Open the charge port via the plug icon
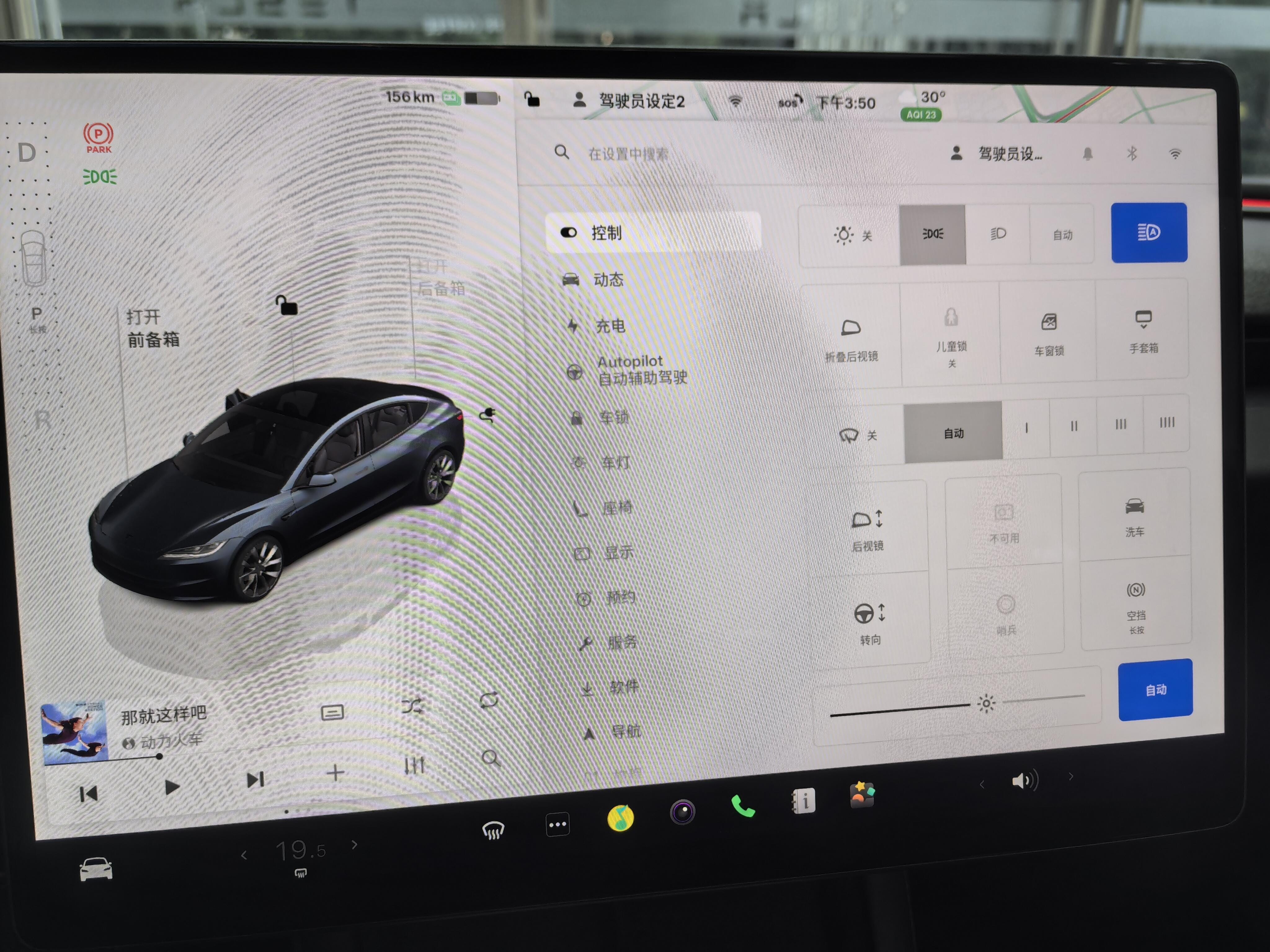1270x952 pixels. [x=488, y=414]
